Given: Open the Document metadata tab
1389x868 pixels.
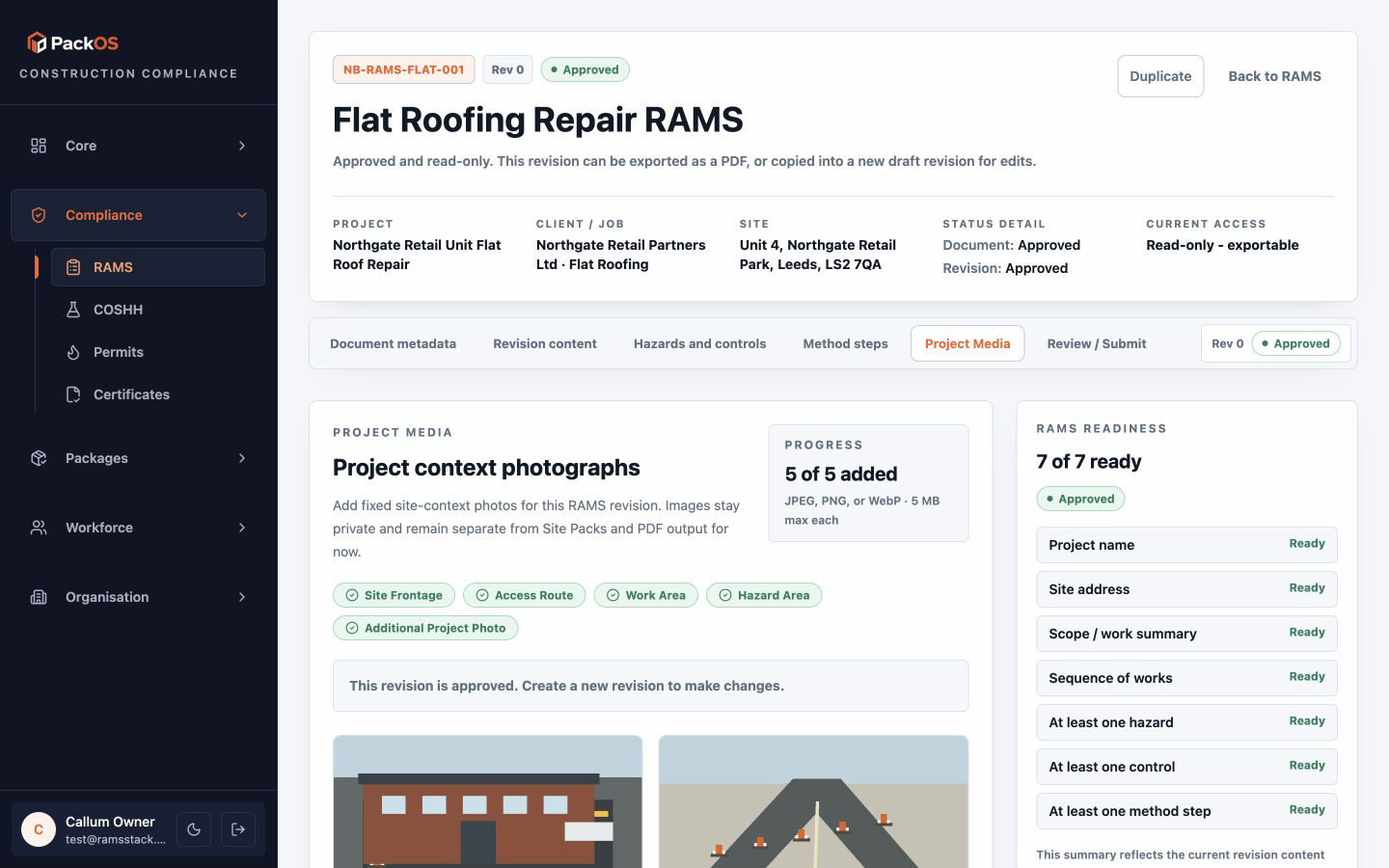Looking at the screenshot, I should [x=393, y=343].
